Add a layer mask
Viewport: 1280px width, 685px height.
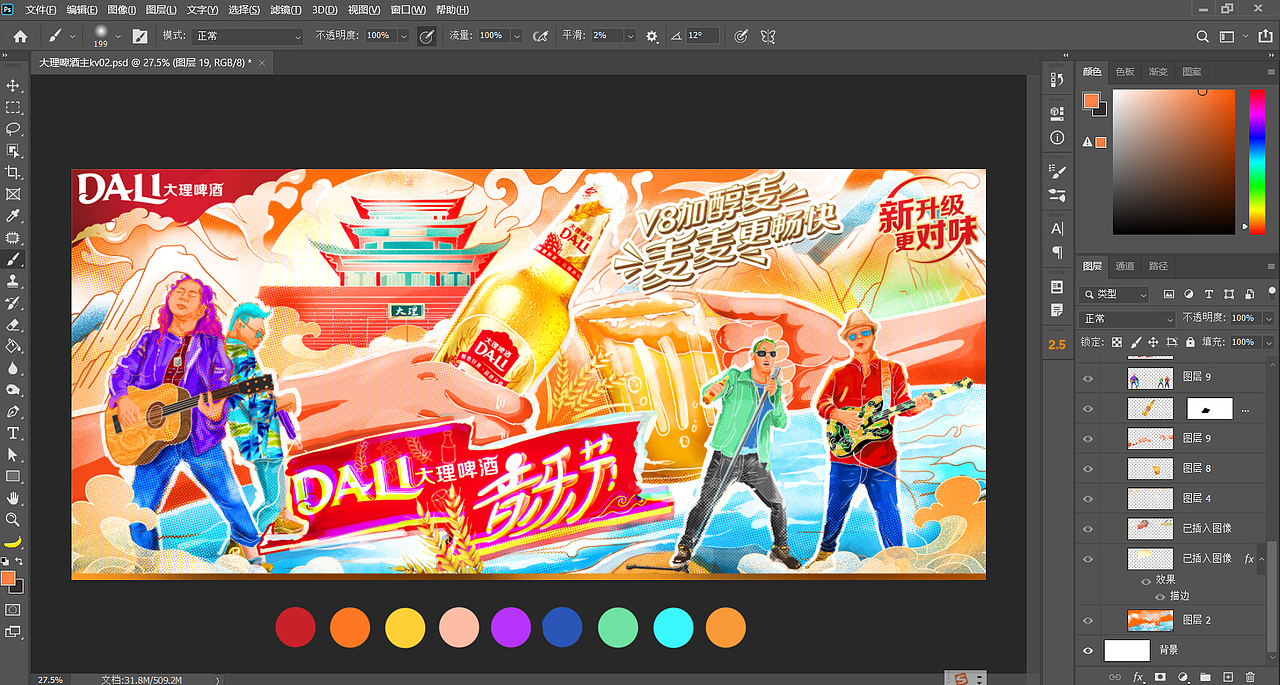1160,677
